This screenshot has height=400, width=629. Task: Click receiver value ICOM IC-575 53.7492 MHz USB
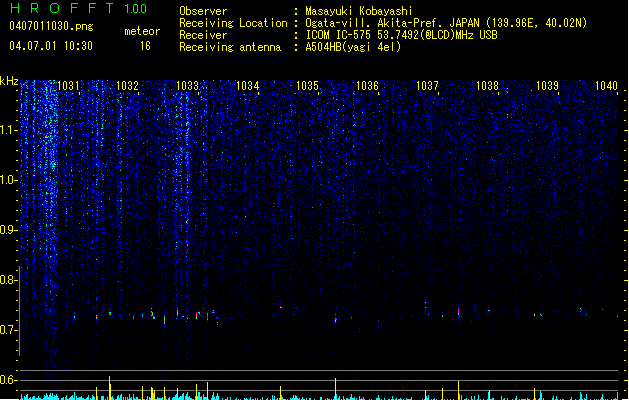pos(401,35)
